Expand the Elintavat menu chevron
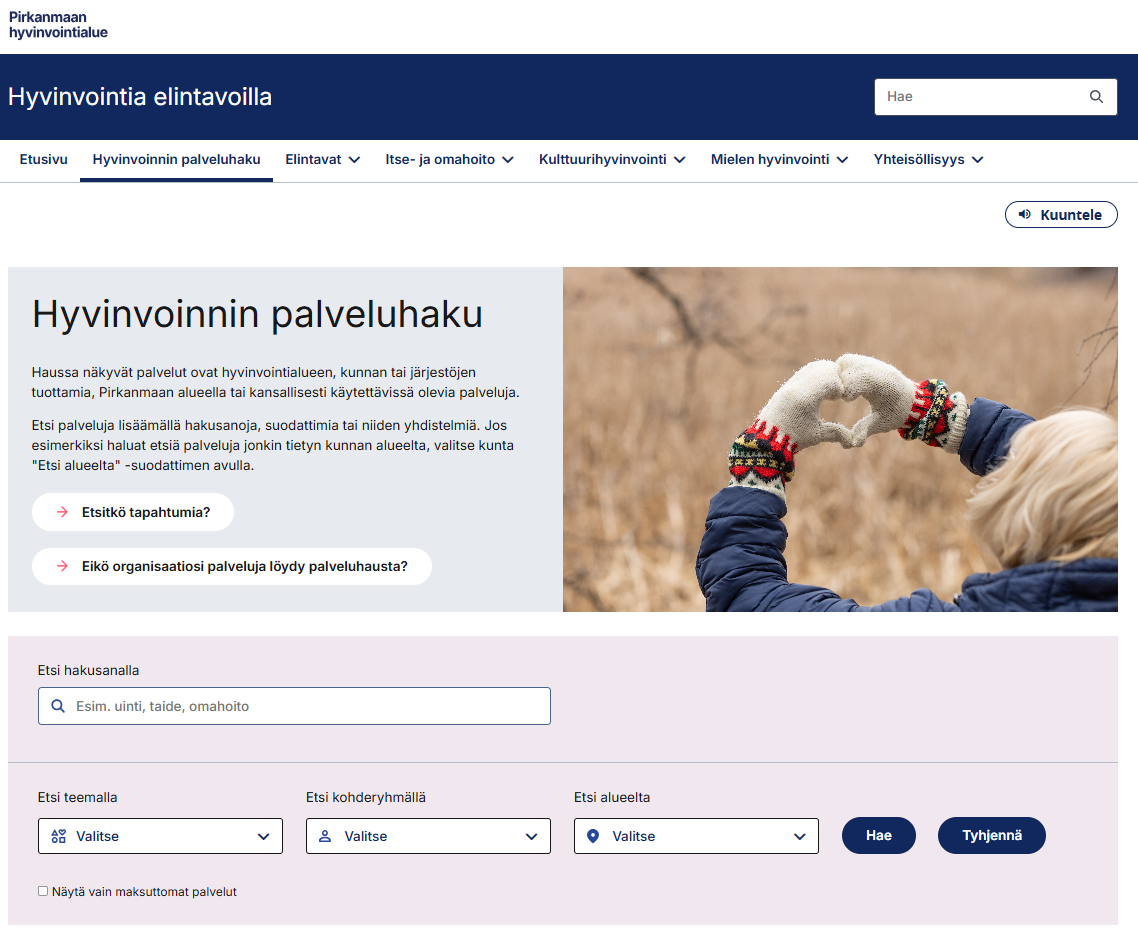 (354, 160)
